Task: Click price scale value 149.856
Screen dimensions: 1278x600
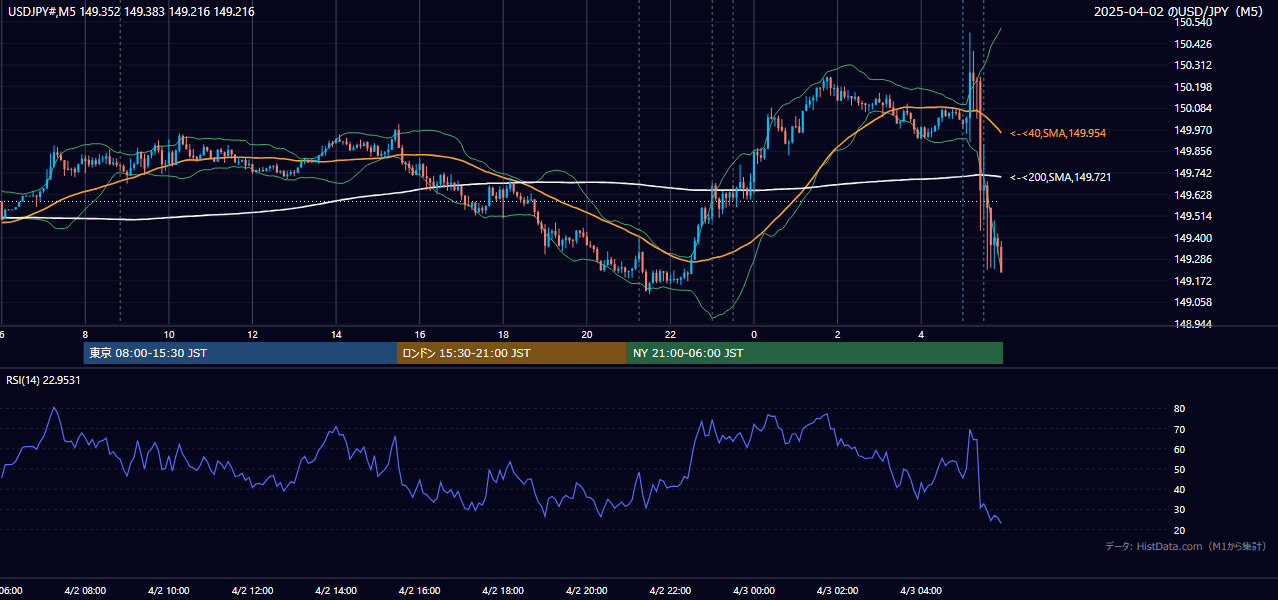Action: click(1192, 151)
